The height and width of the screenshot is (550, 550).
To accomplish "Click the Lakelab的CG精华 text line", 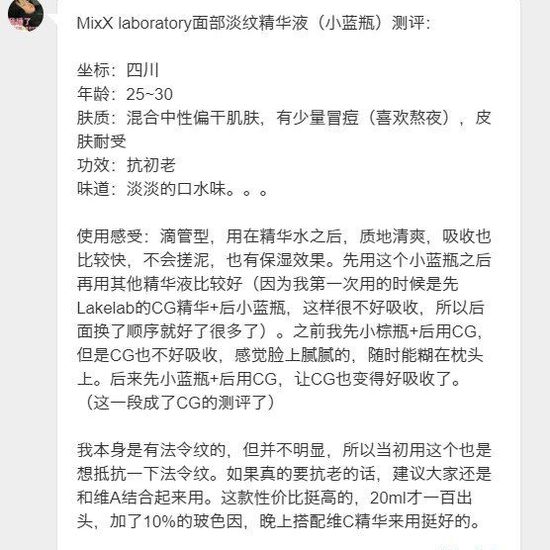I will (280, 308).
